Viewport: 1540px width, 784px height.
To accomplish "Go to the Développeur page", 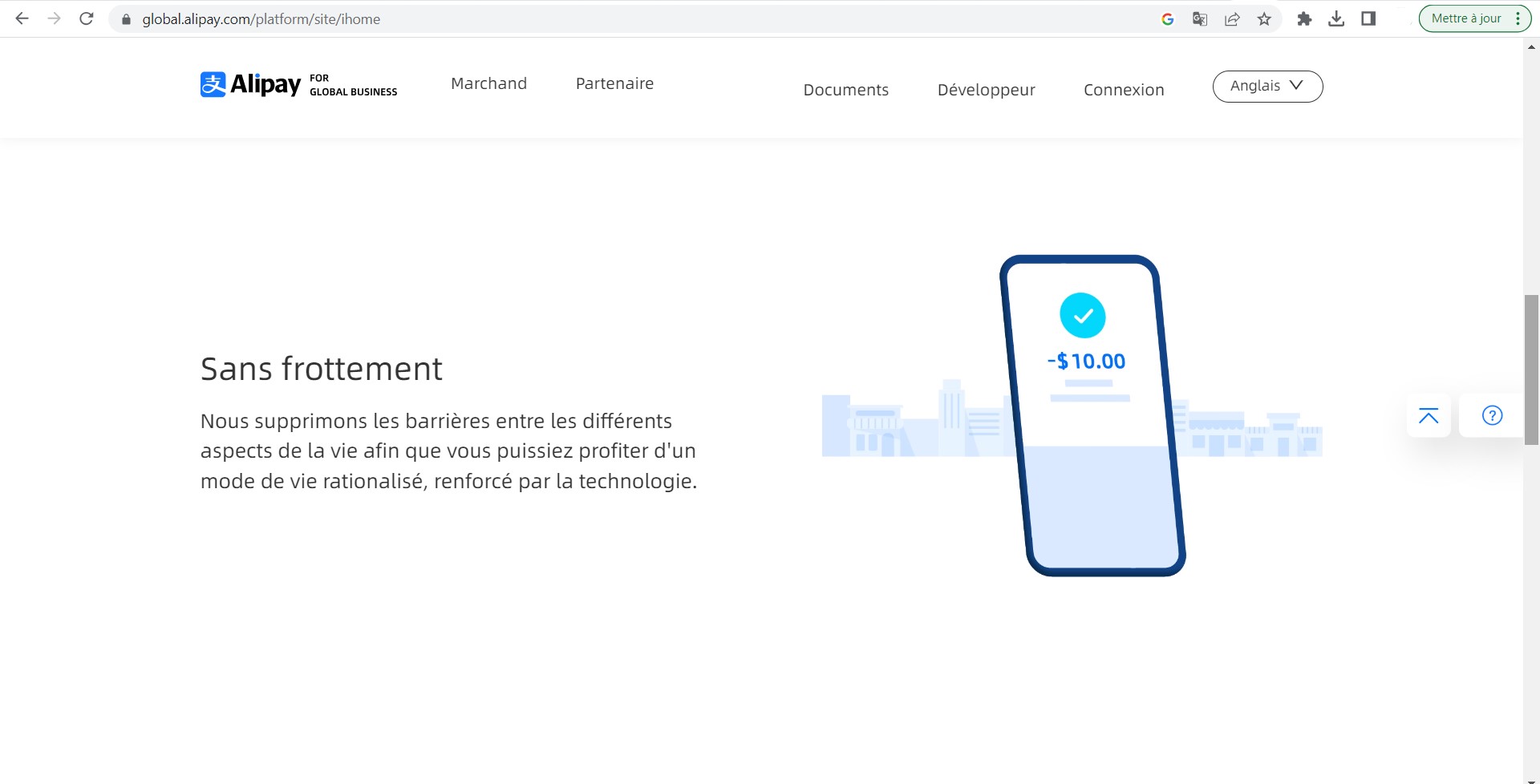I will click(x=986, y=90).
